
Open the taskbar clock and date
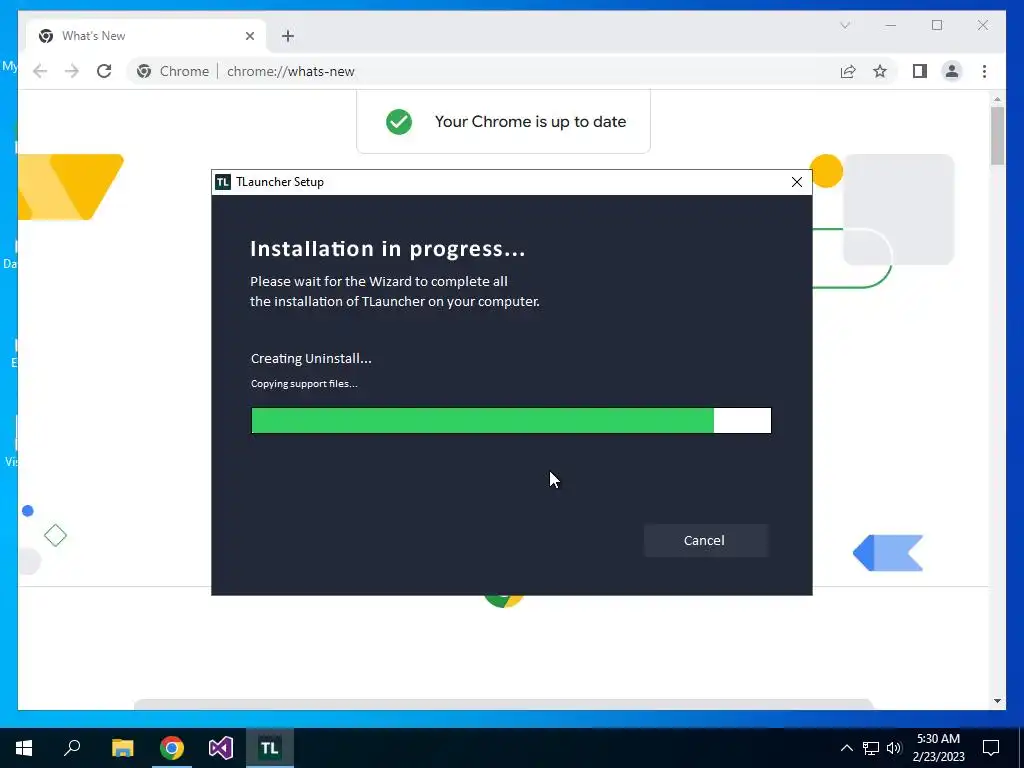(938, 748)
